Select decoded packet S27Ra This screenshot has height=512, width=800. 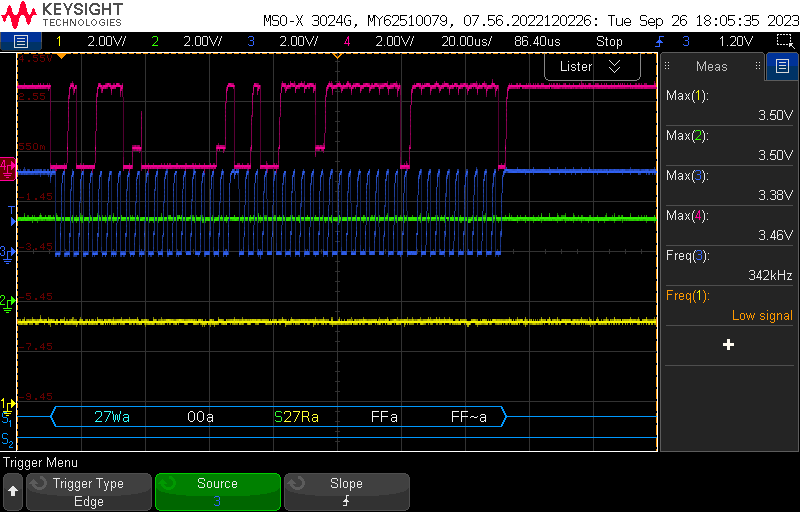pyautogui.click(x=296, y=417)
